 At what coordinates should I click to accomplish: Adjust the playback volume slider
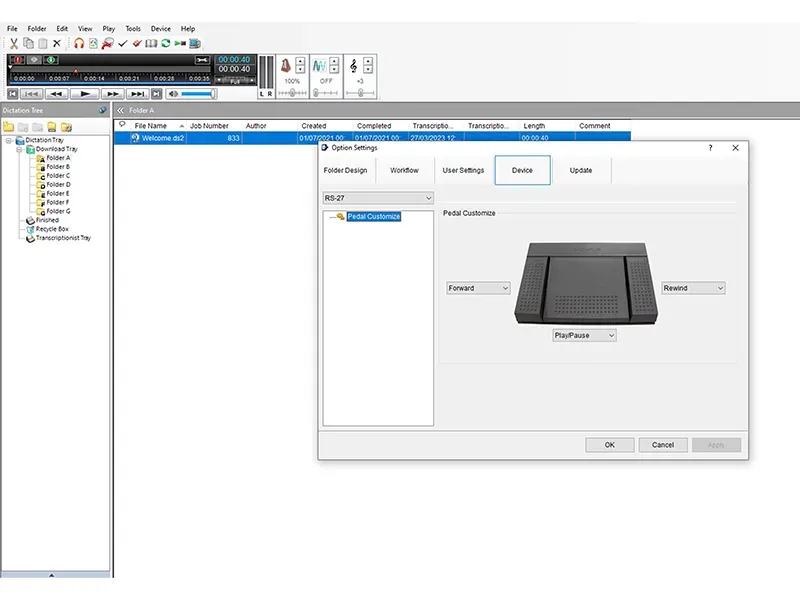(197, 93)
